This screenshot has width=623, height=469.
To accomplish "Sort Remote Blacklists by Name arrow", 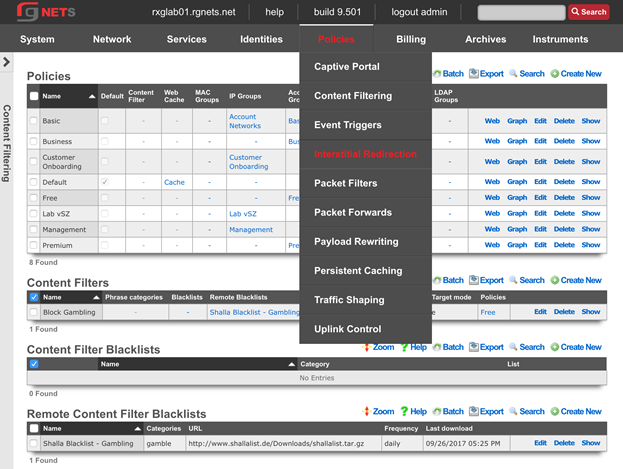I will point(137,428).
